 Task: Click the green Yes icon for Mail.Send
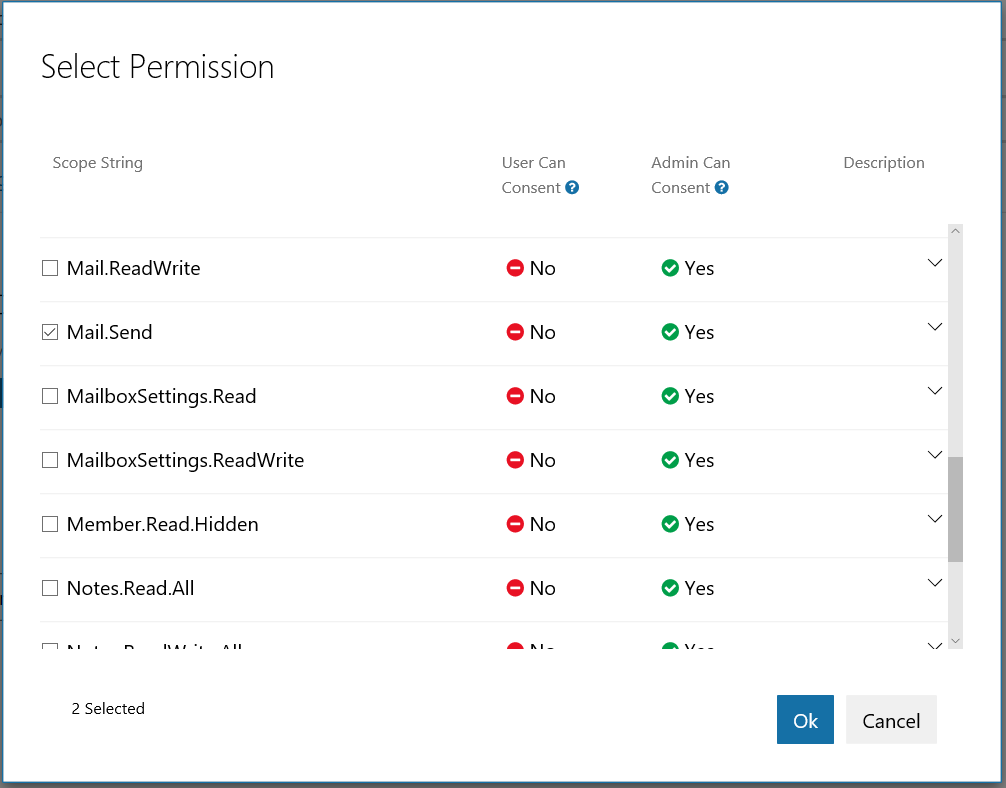(670, 332)
